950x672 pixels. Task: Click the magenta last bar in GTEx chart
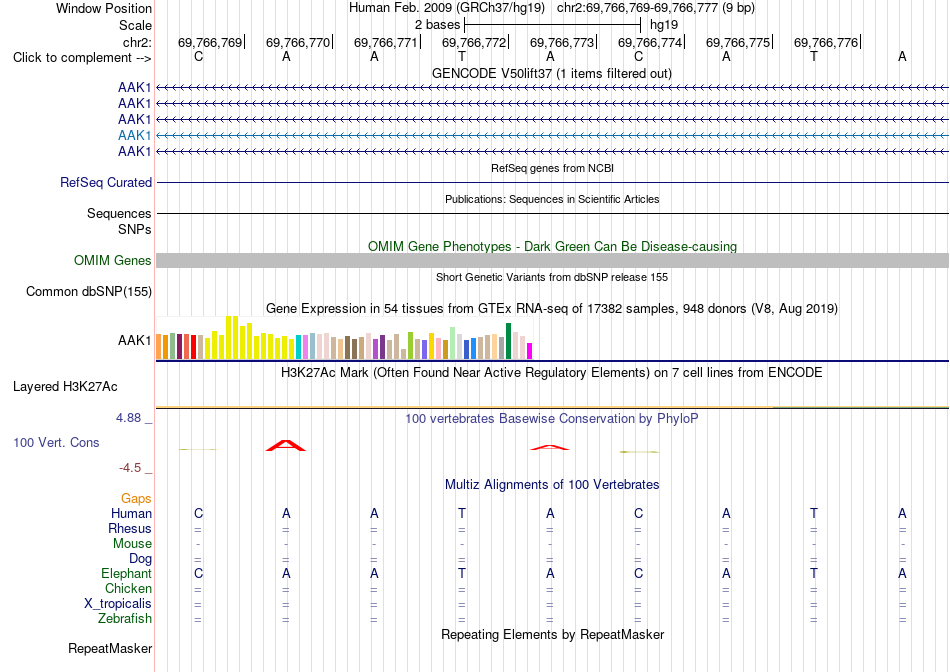530,351
